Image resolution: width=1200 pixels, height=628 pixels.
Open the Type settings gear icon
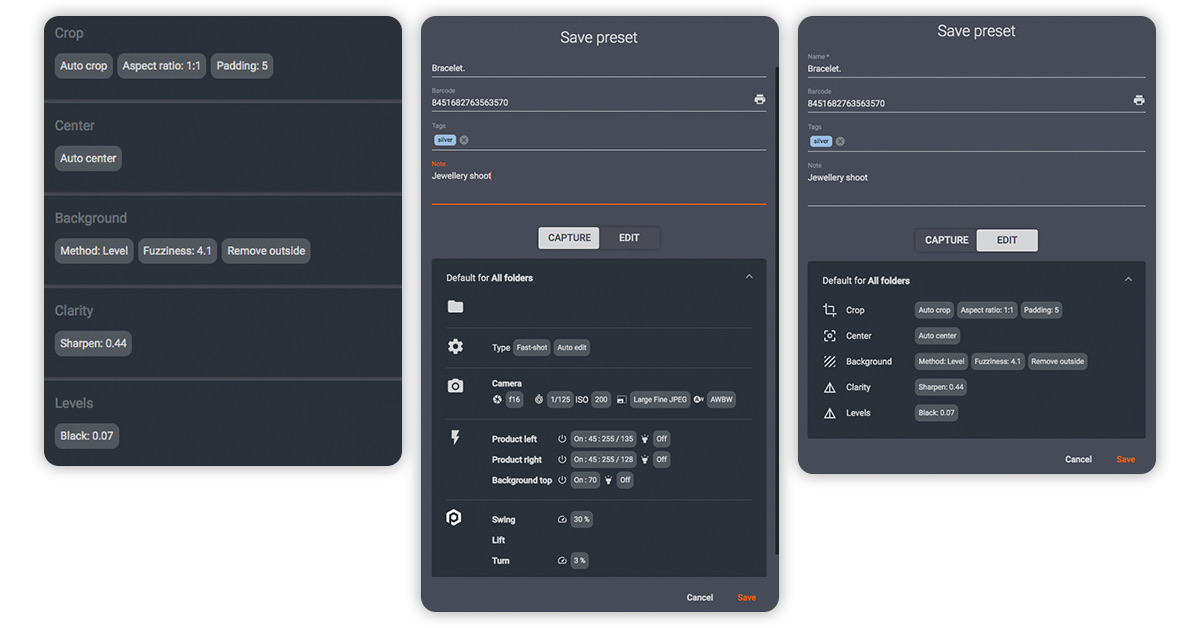pyautogui.click(x=456, y=347)
